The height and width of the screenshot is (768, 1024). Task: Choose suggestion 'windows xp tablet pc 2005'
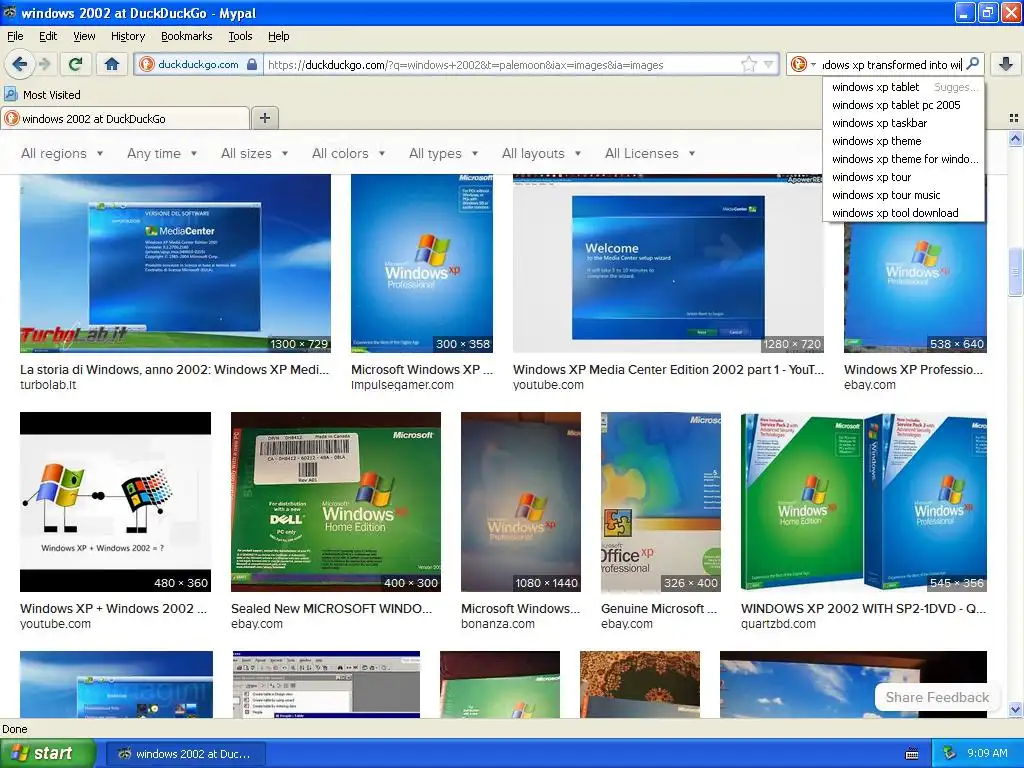click(904, 104)
